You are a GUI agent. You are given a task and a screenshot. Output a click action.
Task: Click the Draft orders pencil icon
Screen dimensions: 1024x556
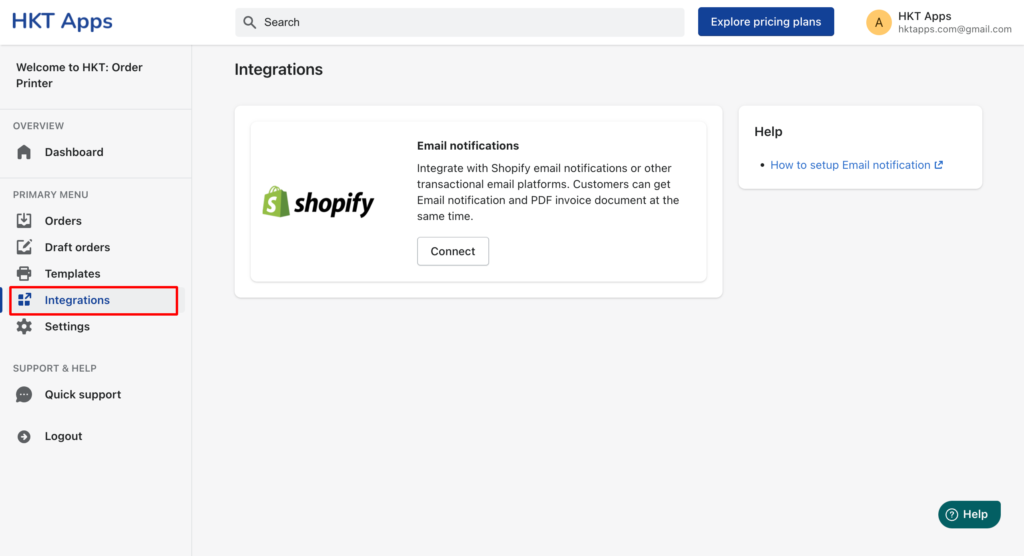(24, 247)
